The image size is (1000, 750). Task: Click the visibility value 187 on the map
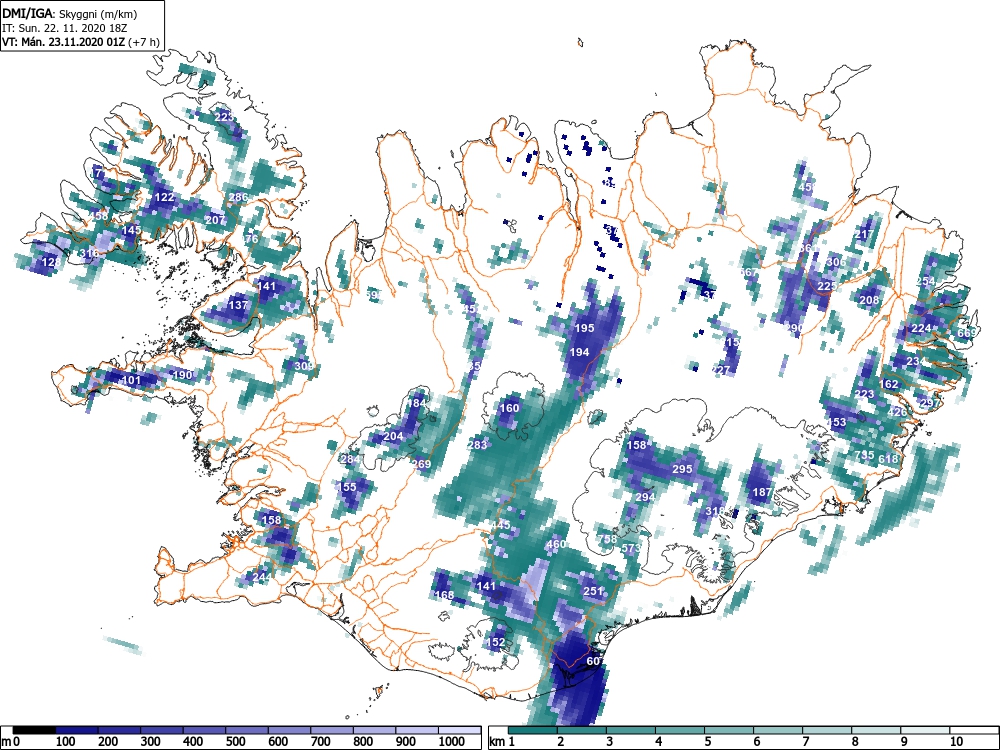point(762,492)
